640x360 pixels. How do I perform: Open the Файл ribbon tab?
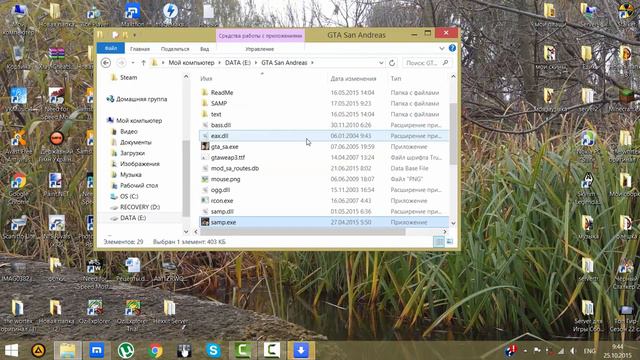pyautogui.click(x=111, y=48)
